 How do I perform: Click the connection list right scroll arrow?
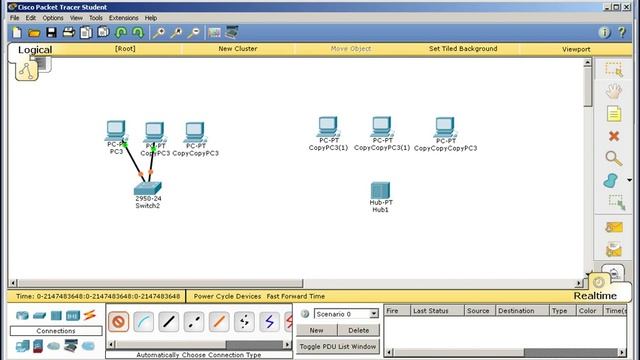pos(287,345)
